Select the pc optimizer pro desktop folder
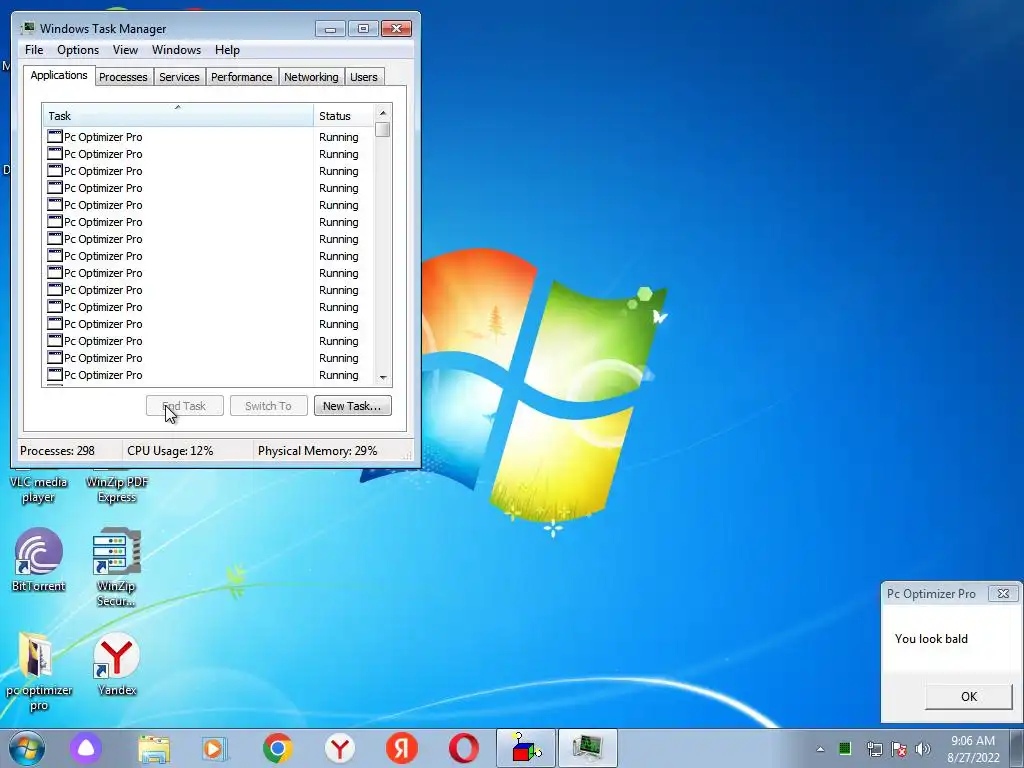Image resolution: width=1024 pixels, height=768 pixels. coord(39,672)
